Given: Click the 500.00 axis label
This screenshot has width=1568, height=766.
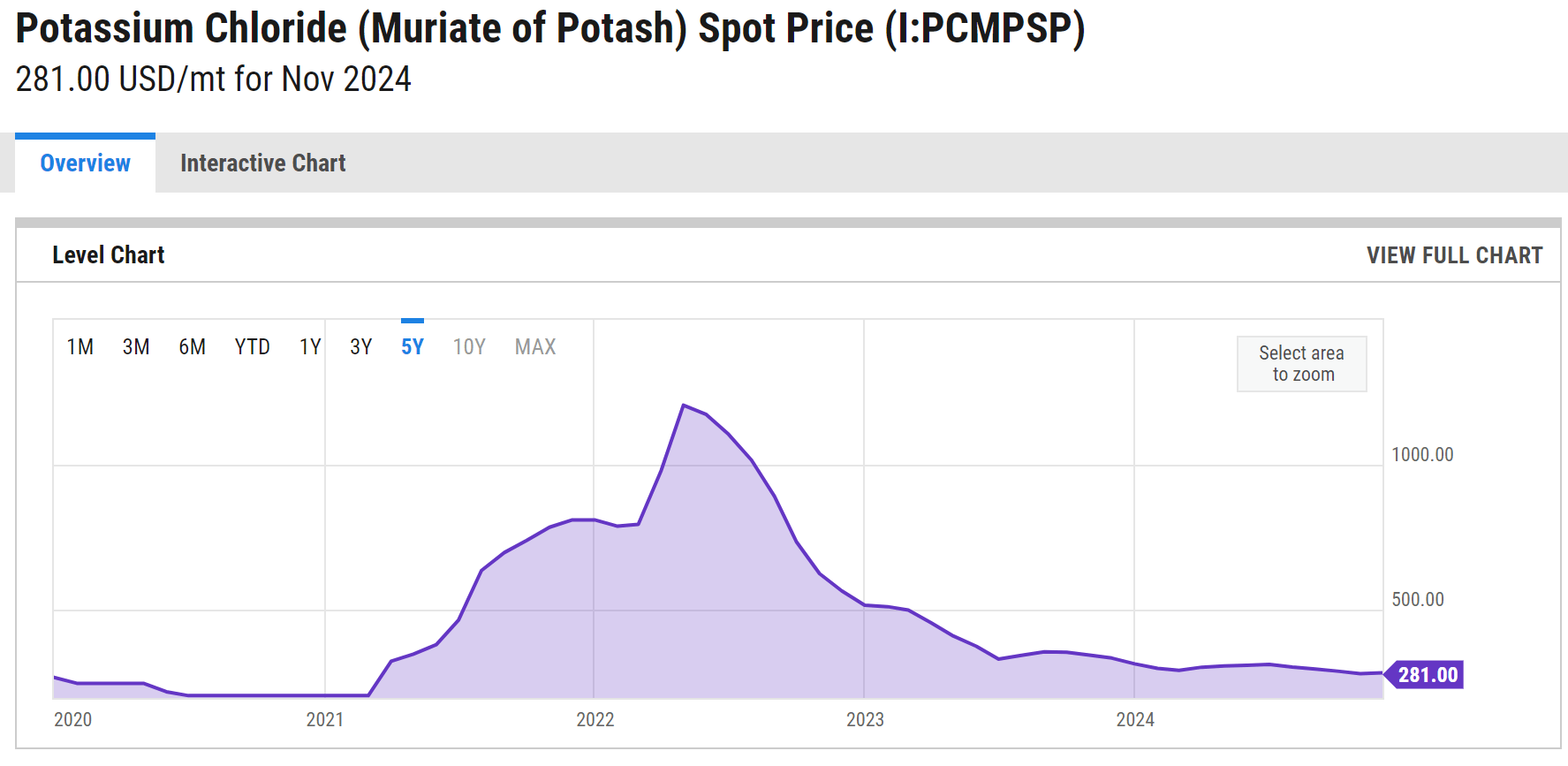Looking at the screenshot, I should pyautogui.click(x=1417, y=598).
